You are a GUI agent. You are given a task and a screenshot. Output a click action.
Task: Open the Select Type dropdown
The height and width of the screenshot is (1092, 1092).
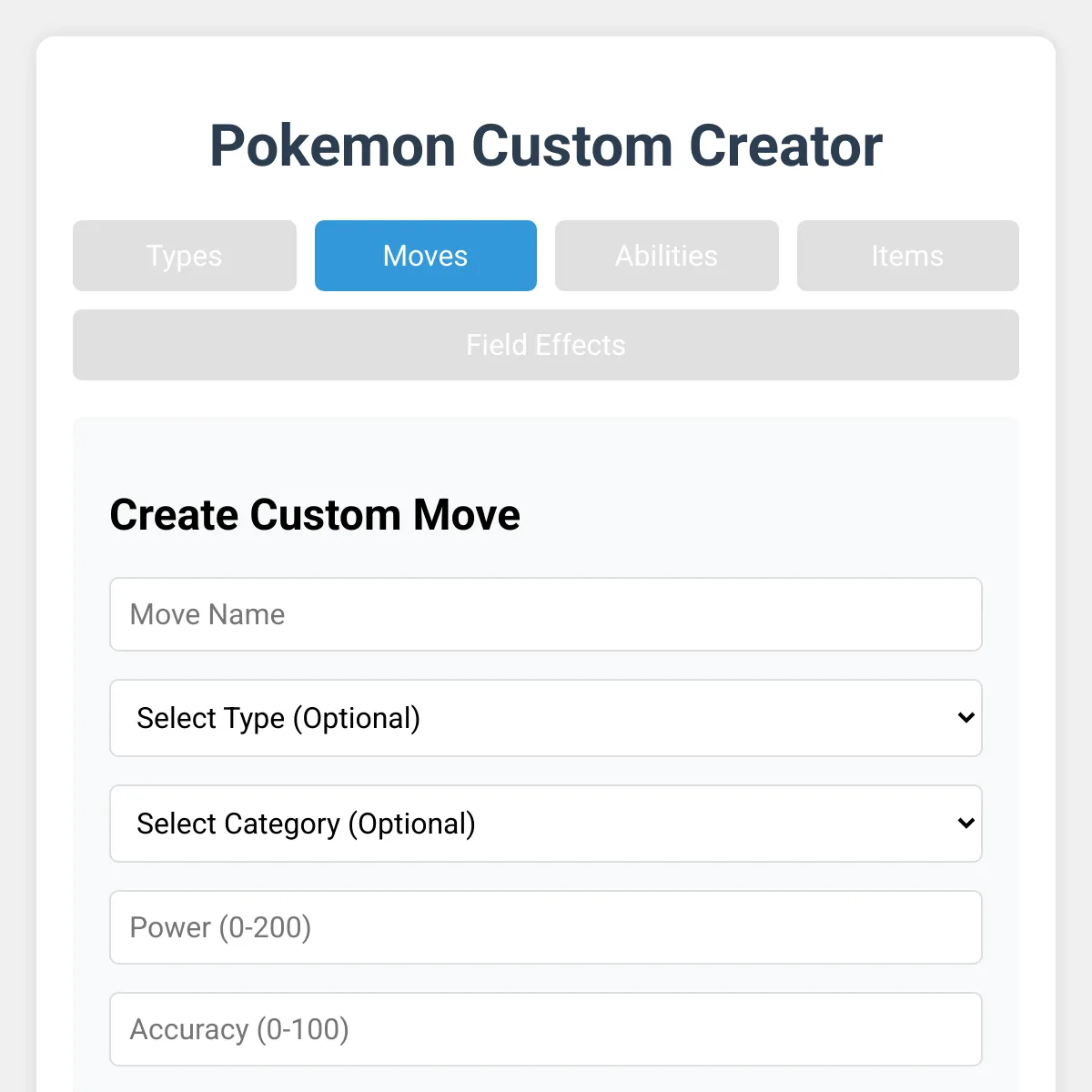[546, 718]
